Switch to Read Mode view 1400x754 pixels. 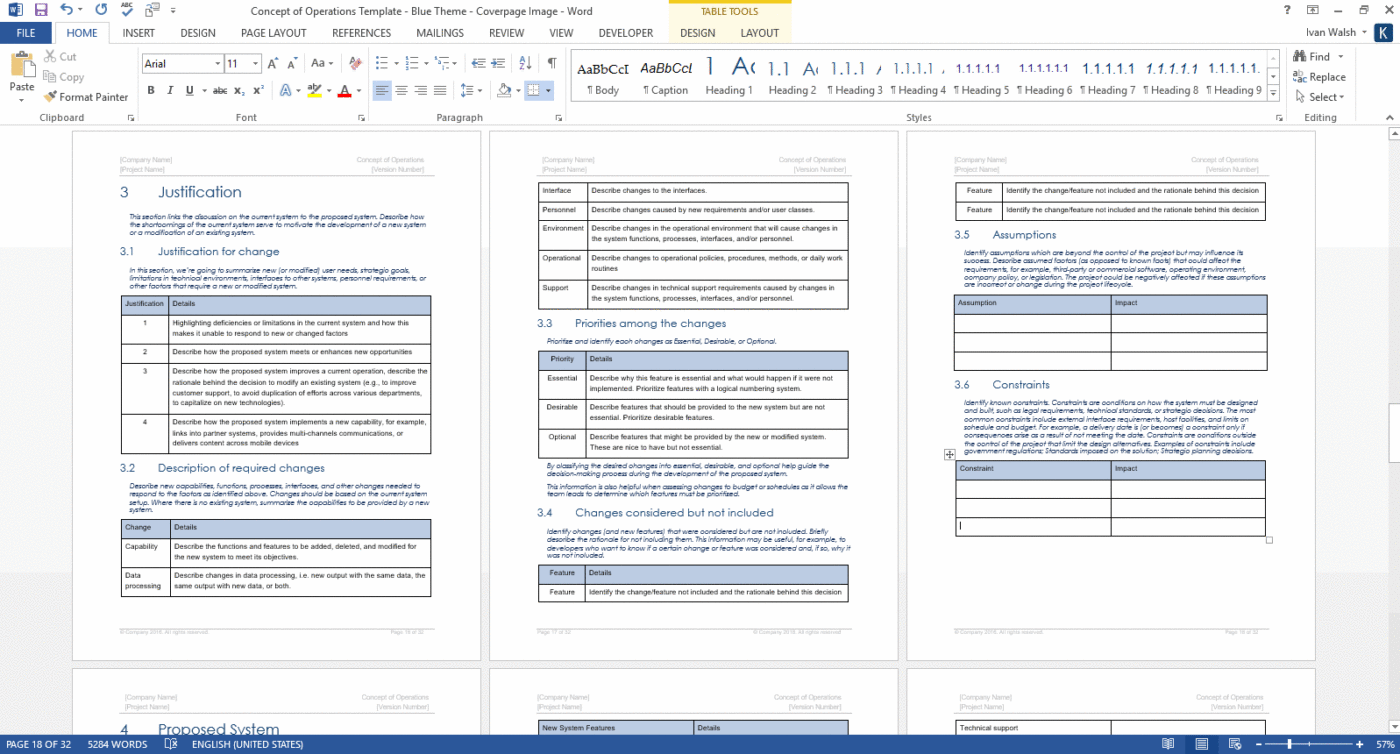tap(1169, 744)
